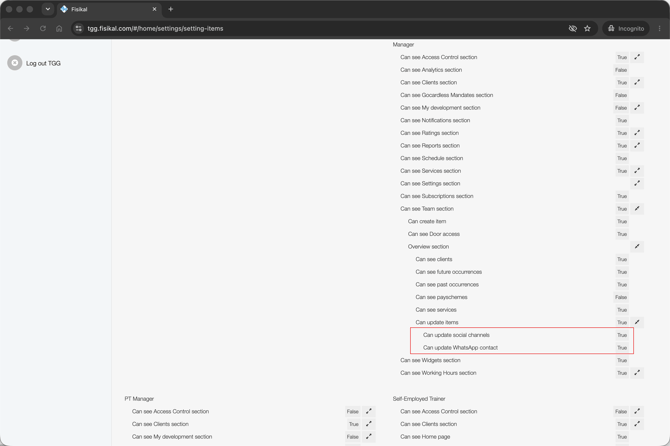
Task: Expand Self-Employed Trainer's Access Control icon
Action: coord(637,411)
